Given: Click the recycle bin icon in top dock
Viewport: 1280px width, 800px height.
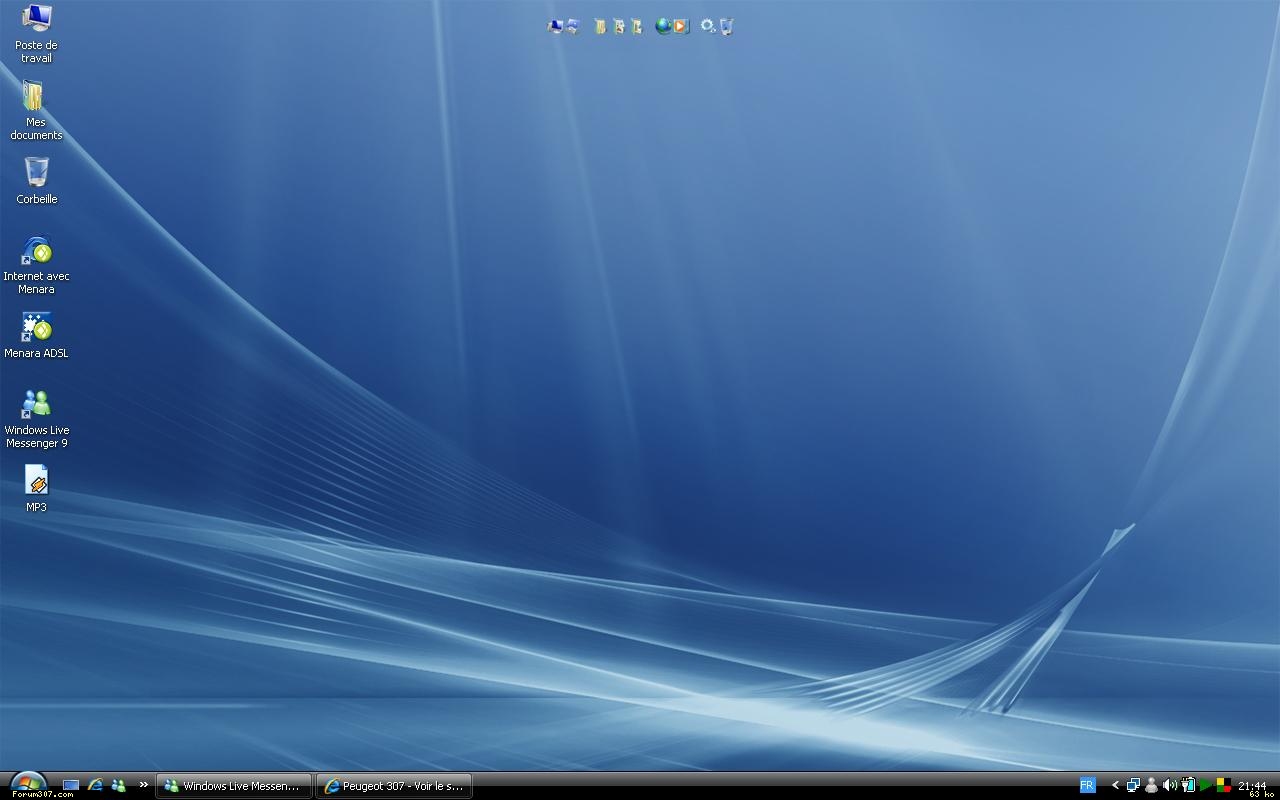Looking at the screenshot, I should [727, 27].
